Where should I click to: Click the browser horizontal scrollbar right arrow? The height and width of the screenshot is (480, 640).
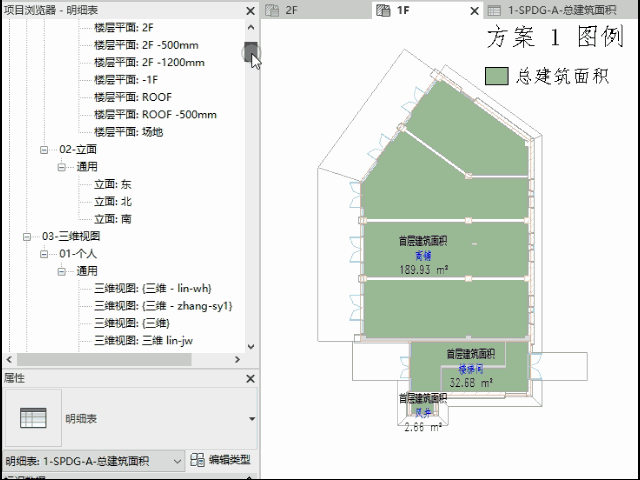click(236, 359)
